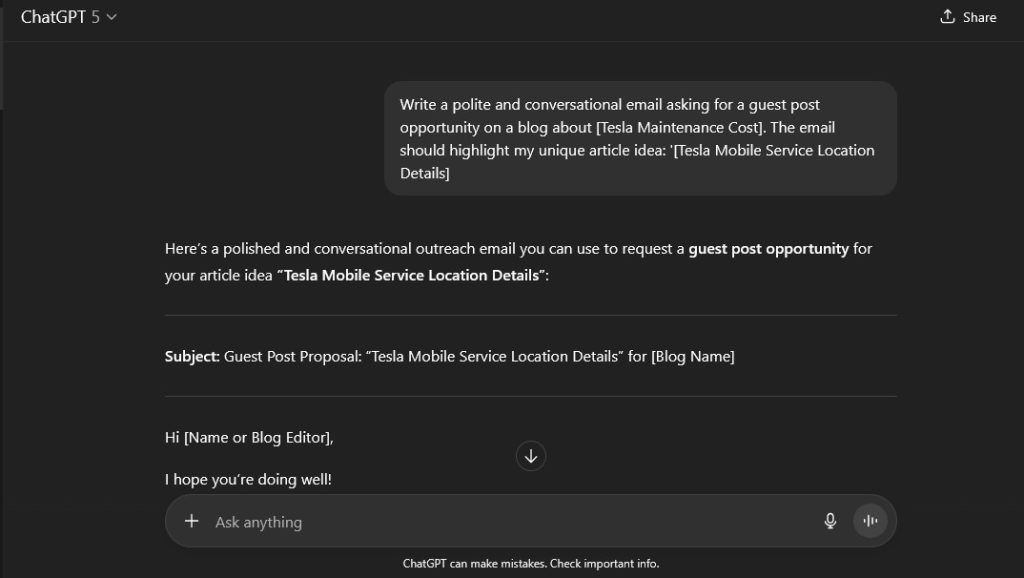Expand model options via the chevron beside ChatGPT
This screenshot has width=1024, height=578.
coord(110,17)
